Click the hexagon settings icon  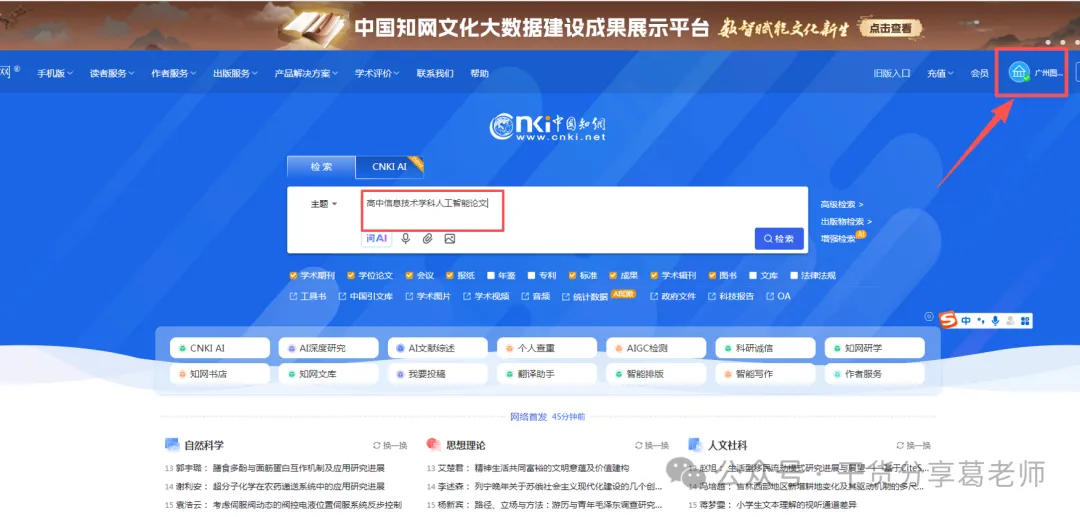[x=929, y=317]
